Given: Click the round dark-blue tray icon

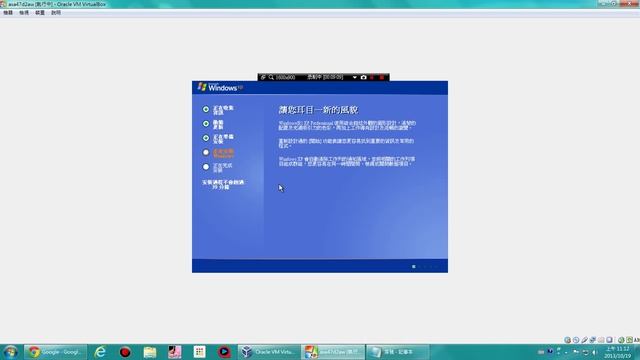Looking at the screenshot, I should click(550, 351).
